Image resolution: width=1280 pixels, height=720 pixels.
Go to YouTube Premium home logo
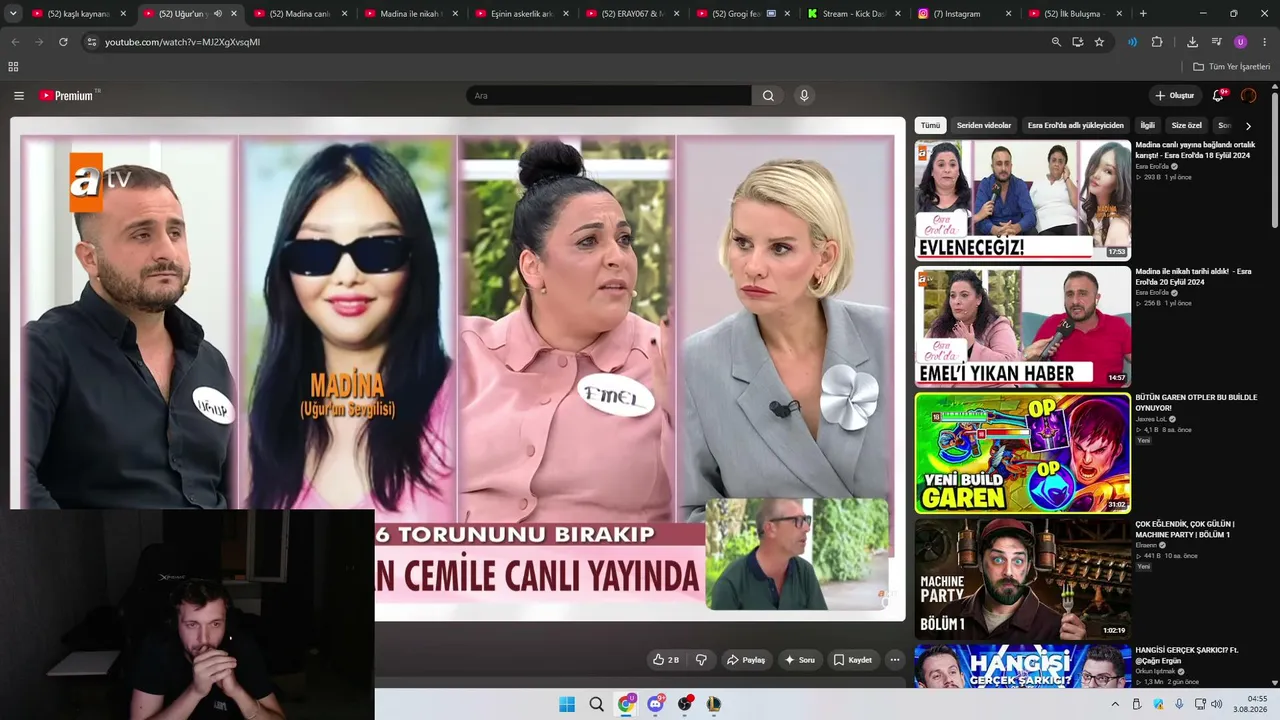tap(69, 96)
